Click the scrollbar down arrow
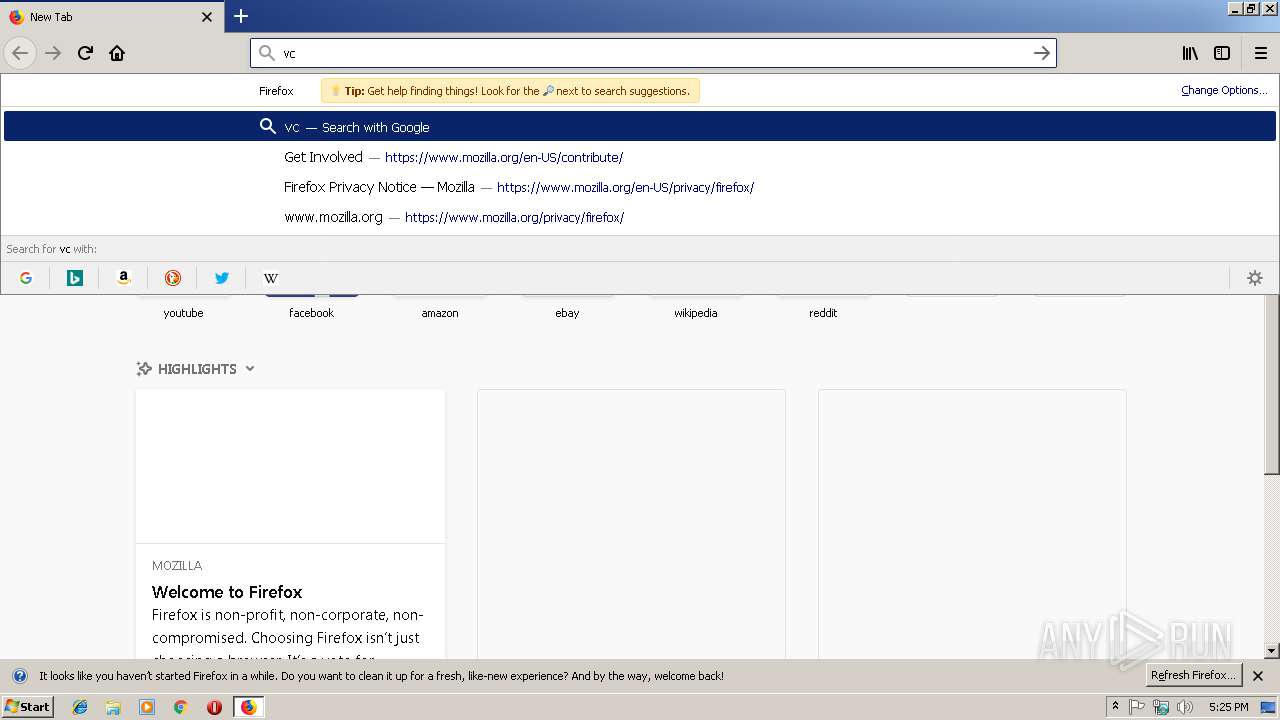This screenshot has width=1280, height=720. 1272,651
